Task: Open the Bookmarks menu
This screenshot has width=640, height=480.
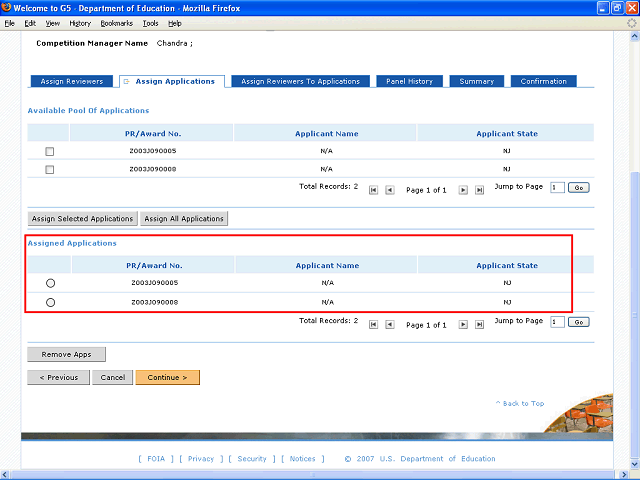Action: (116, 23)
